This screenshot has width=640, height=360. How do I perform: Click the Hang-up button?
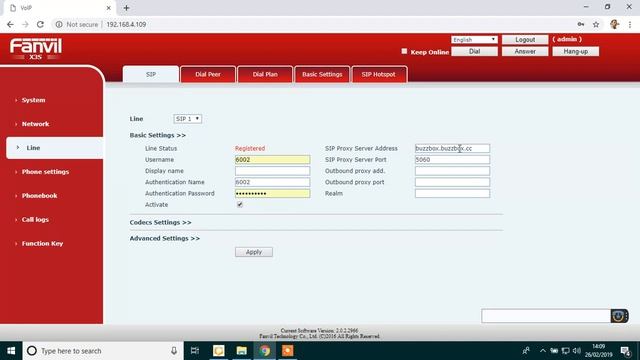tap(576, 51)
